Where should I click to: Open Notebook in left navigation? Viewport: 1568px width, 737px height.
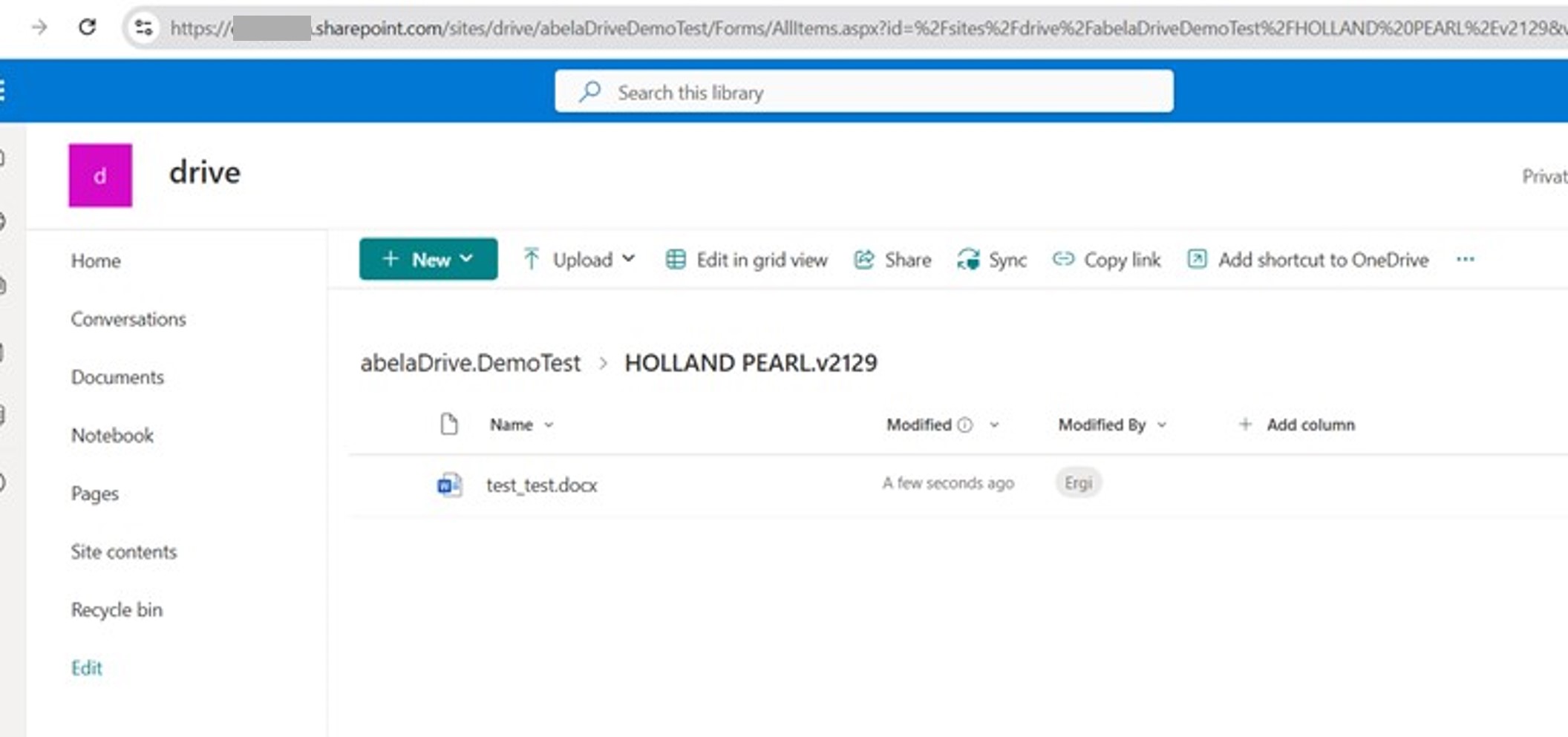tap(112, 435)
